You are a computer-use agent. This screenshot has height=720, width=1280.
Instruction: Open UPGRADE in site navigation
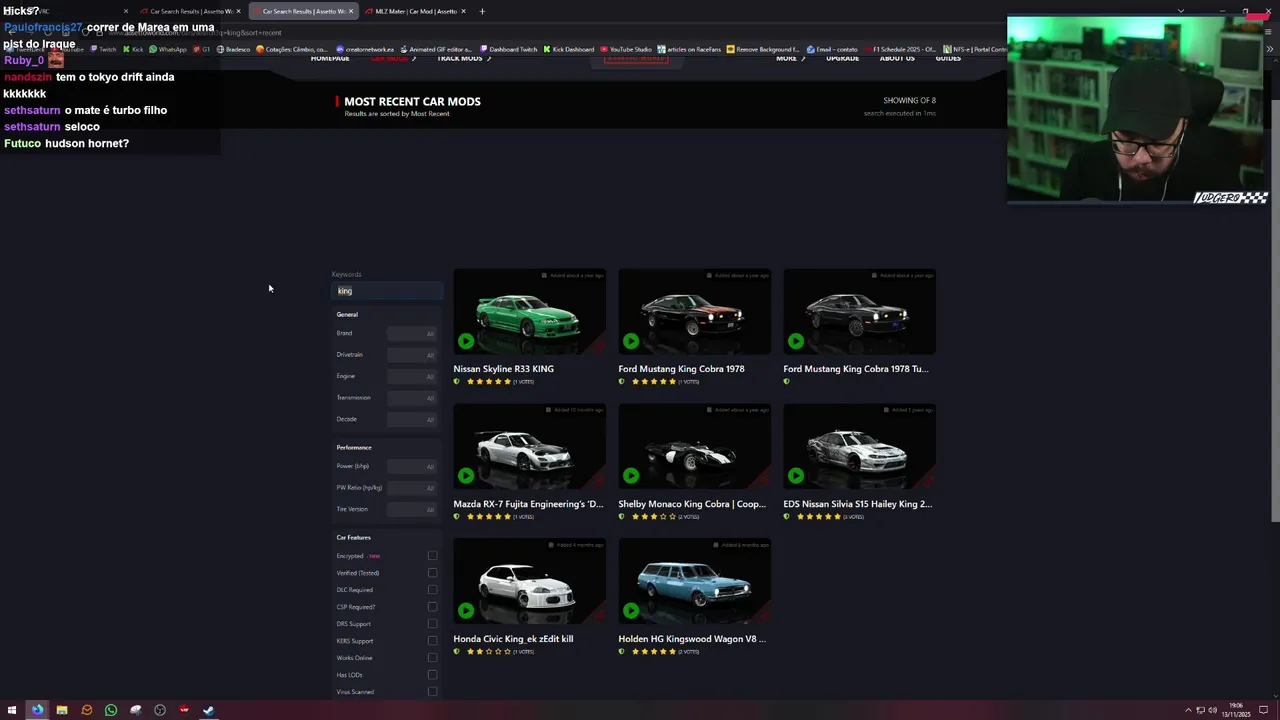pyautogui.click(x=842, y=58)
